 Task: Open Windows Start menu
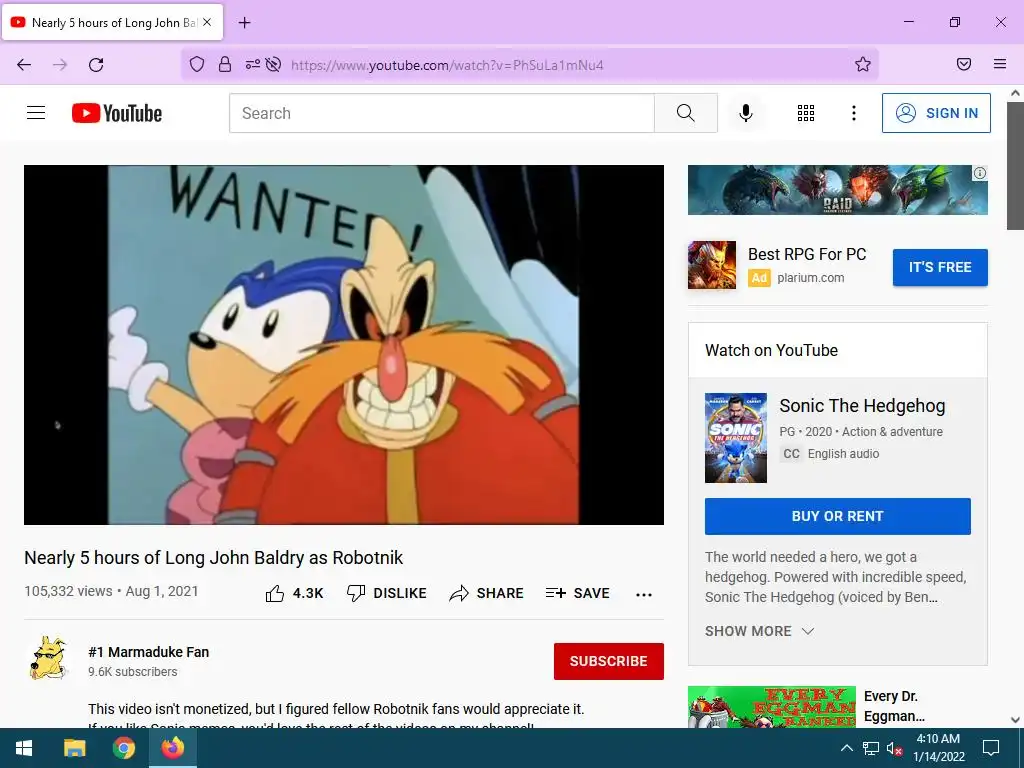[24, 748]
